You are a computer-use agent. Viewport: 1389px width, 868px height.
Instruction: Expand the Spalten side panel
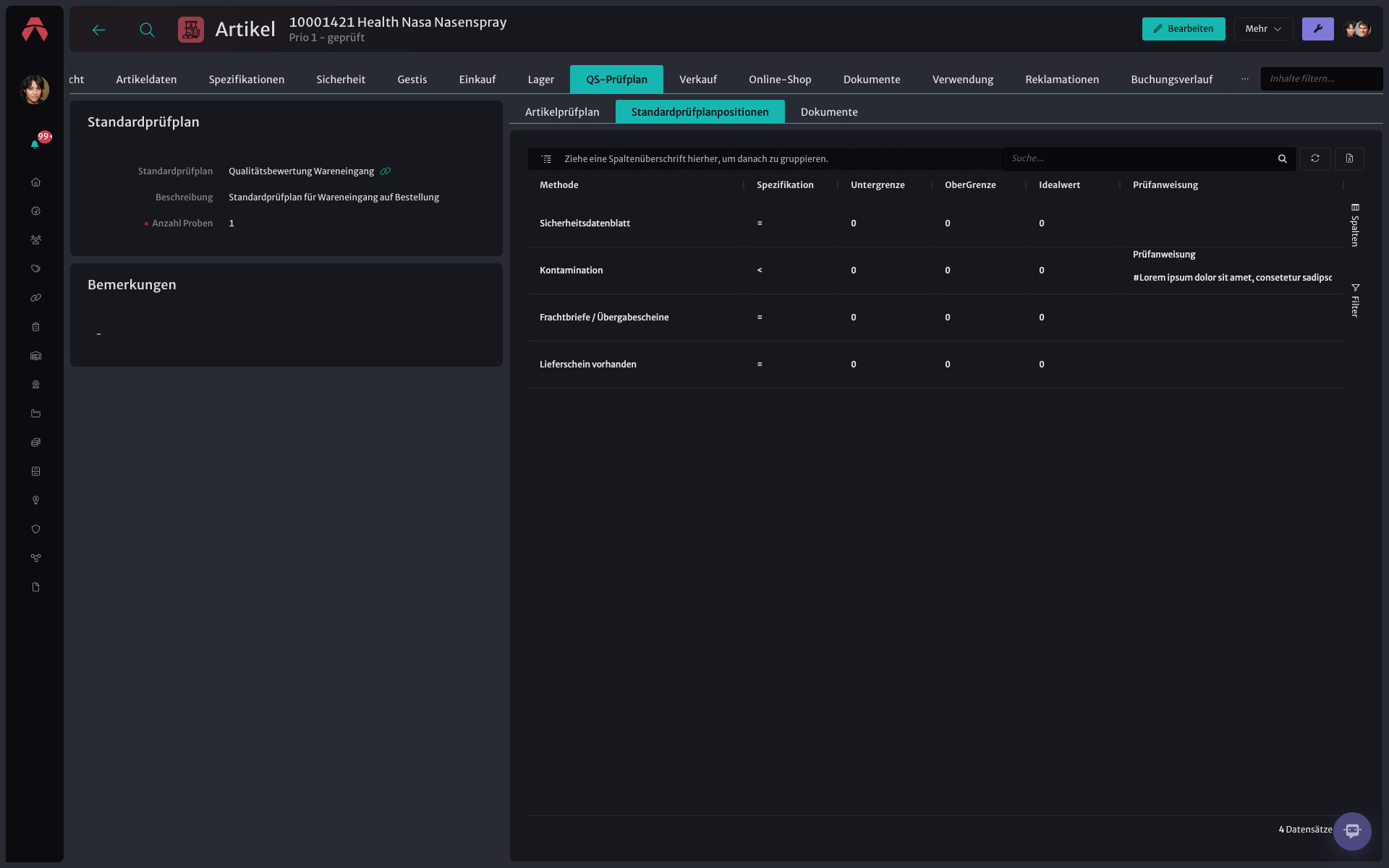(x=1355, y=225)
